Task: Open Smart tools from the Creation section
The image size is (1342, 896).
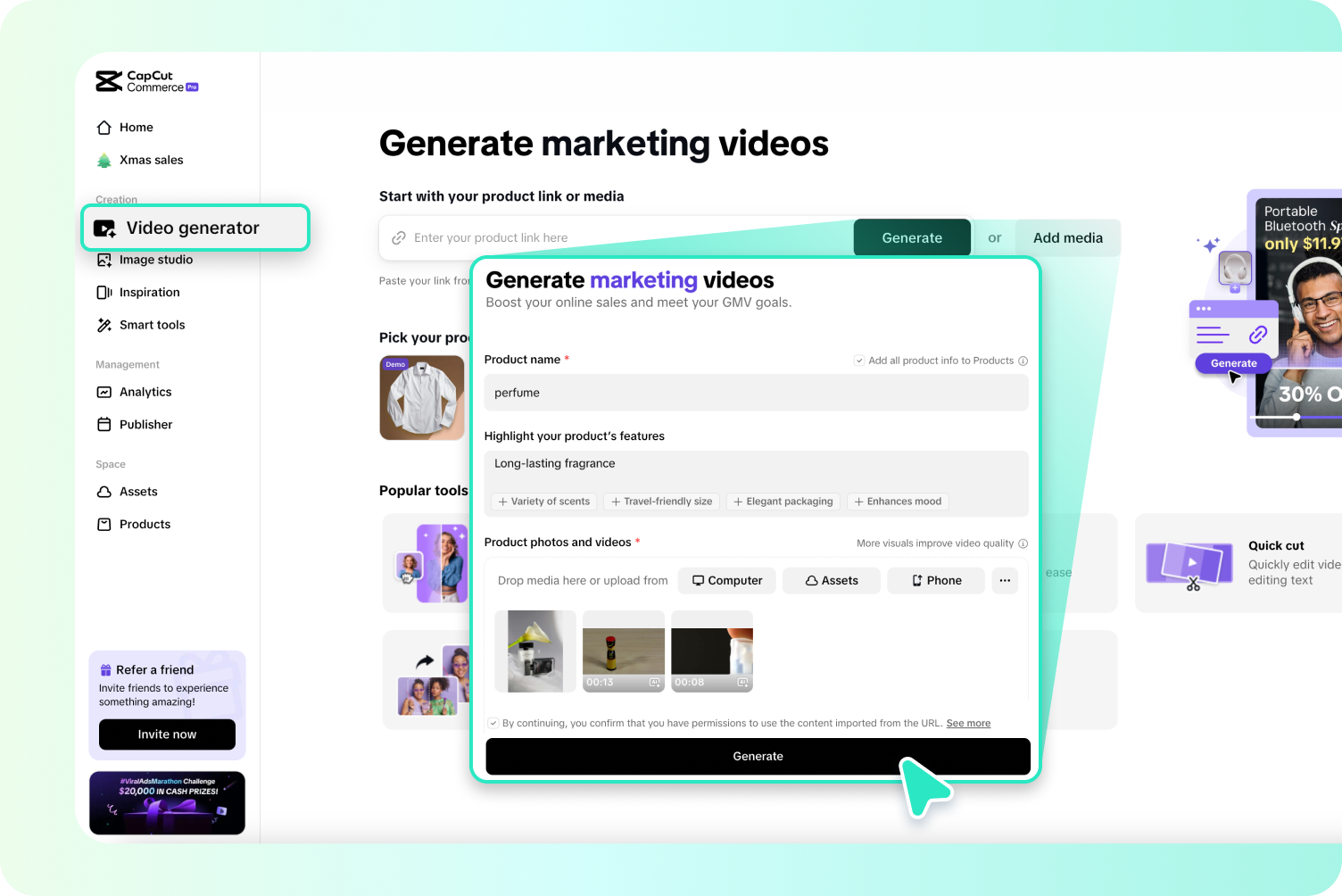Action: pyautogui.click(x=152, y=325)
